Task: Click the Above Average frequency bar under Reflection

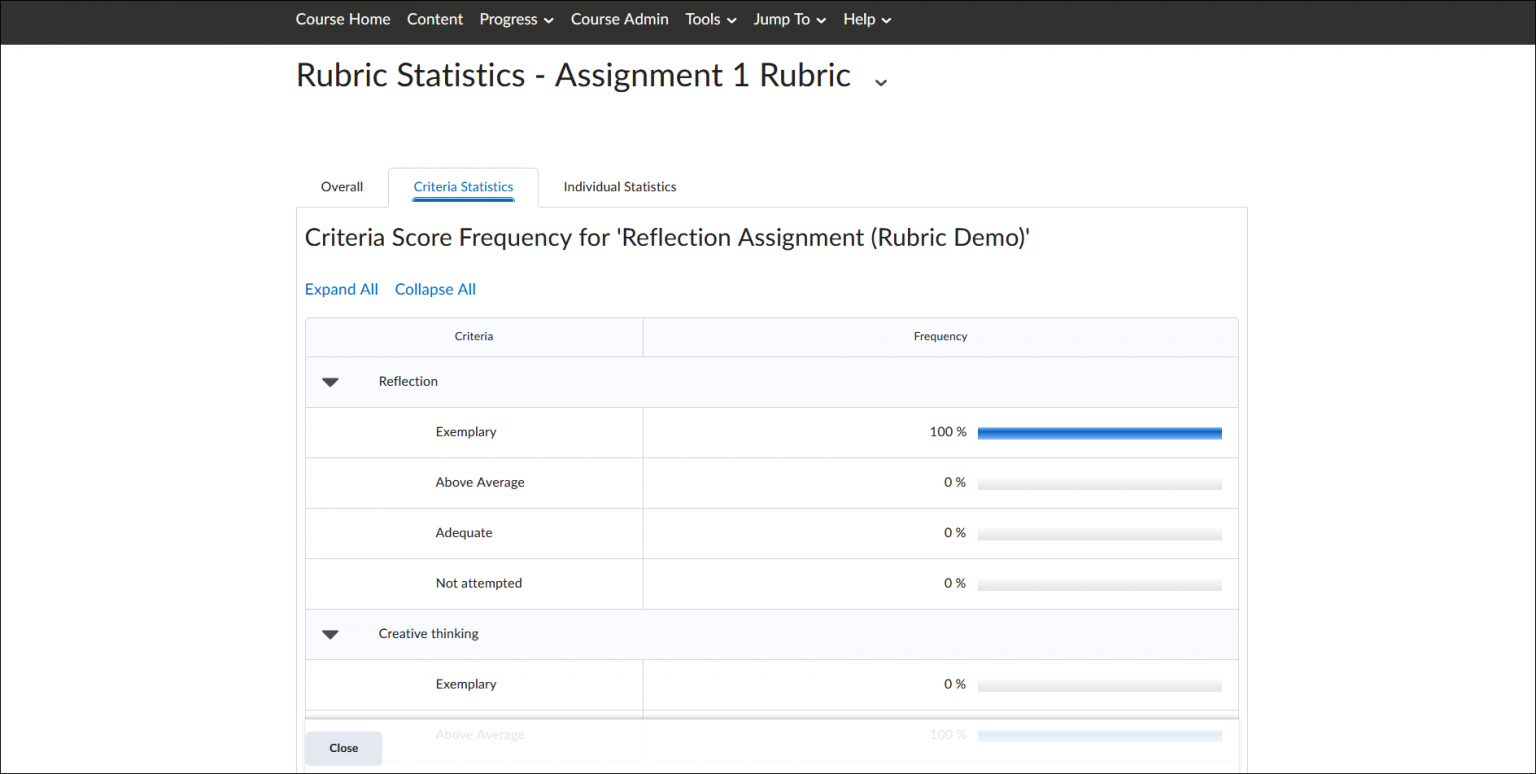Action: [1099, 482]
